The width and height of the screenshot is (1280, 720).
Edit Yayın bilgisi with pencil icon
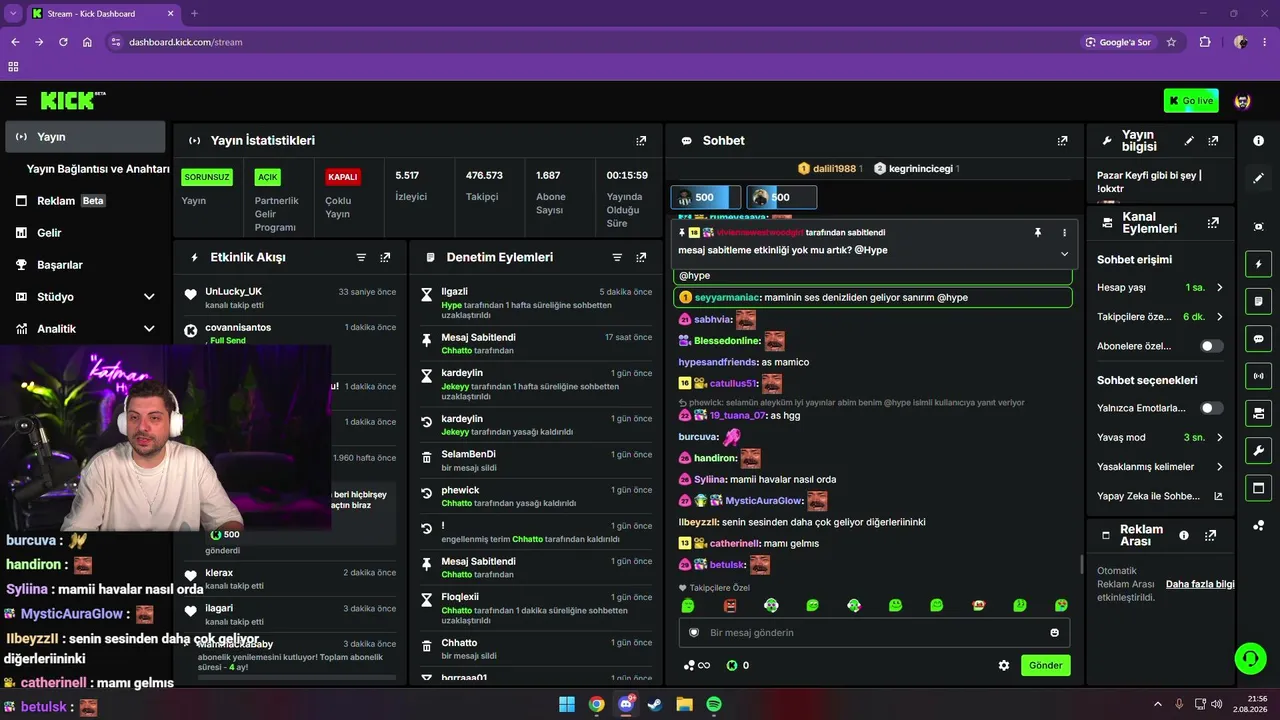click(1189, 141)
